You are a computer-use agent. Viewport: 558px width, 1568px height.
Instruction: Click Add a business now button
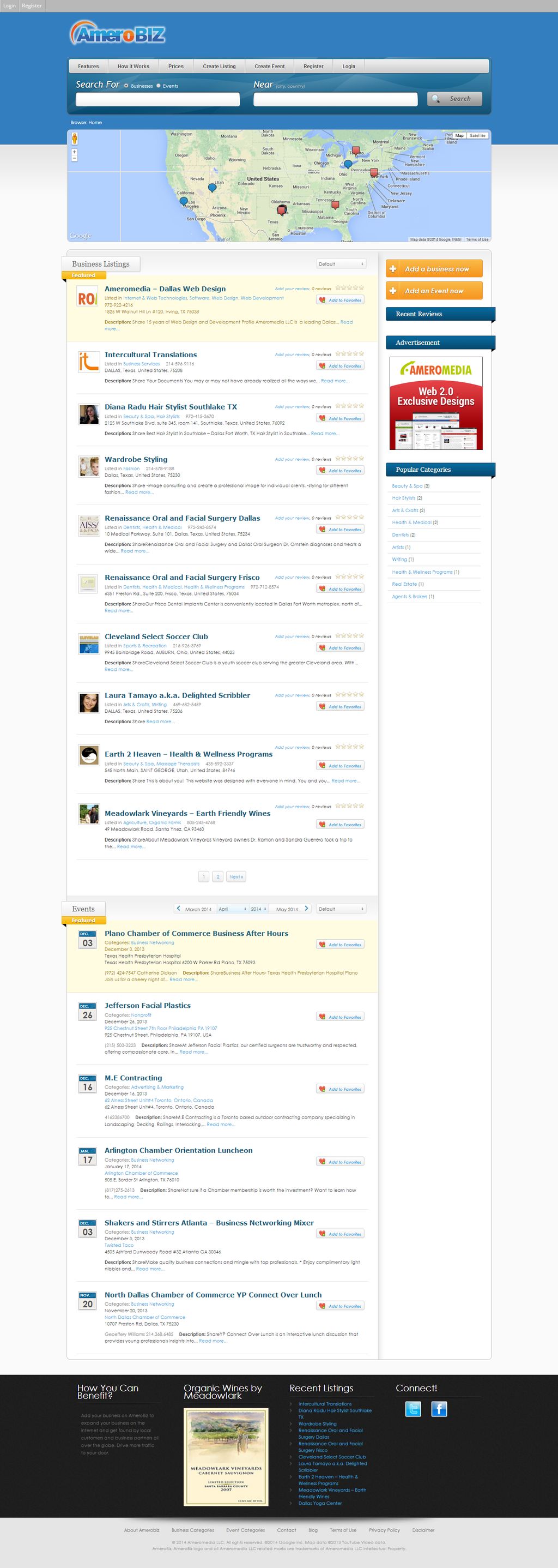(x=434, y=268)
